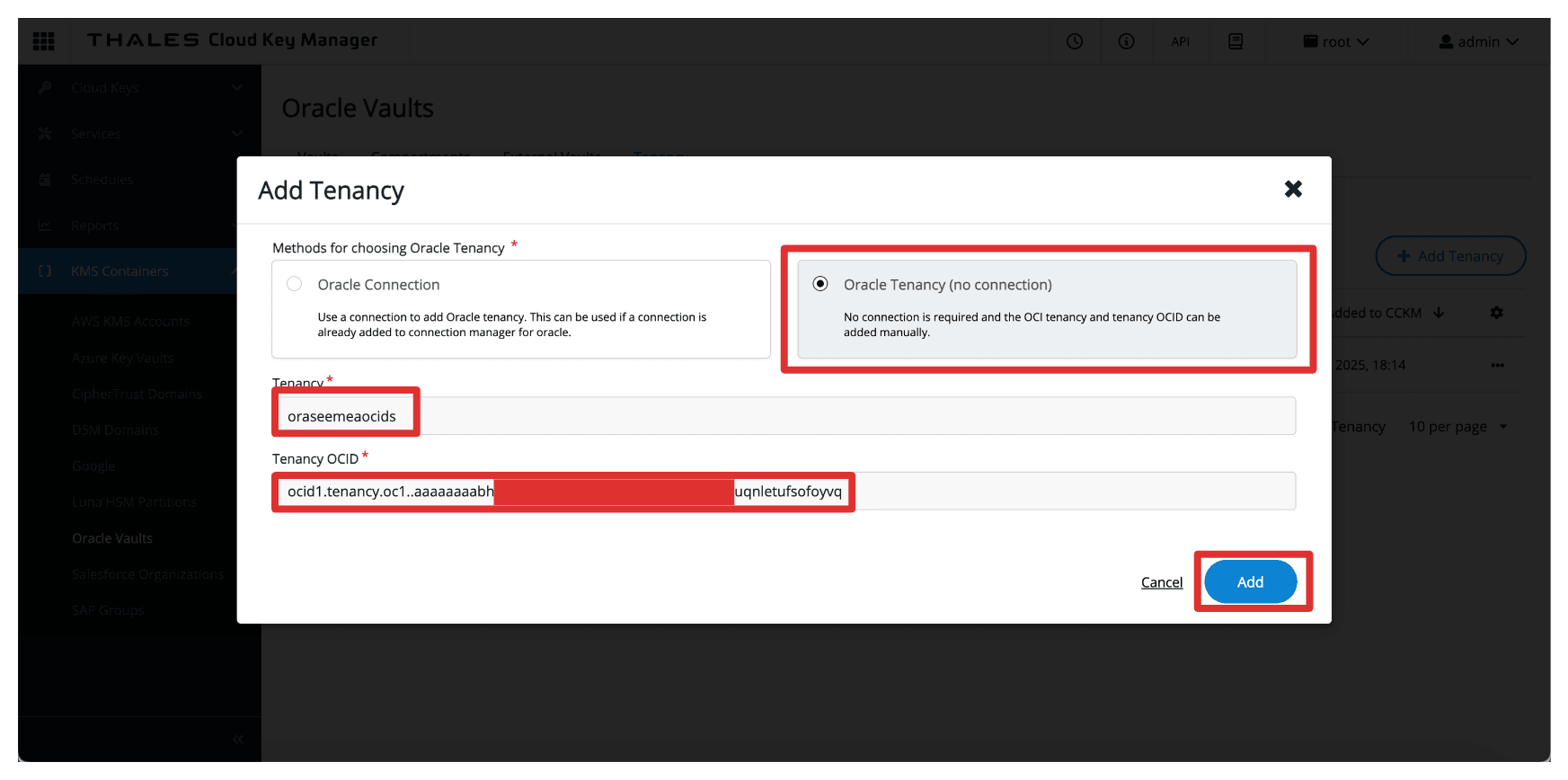Click the KMS Containers bracket icon
The height and width of the screenshot is (780, 1568).
point(45,270)
